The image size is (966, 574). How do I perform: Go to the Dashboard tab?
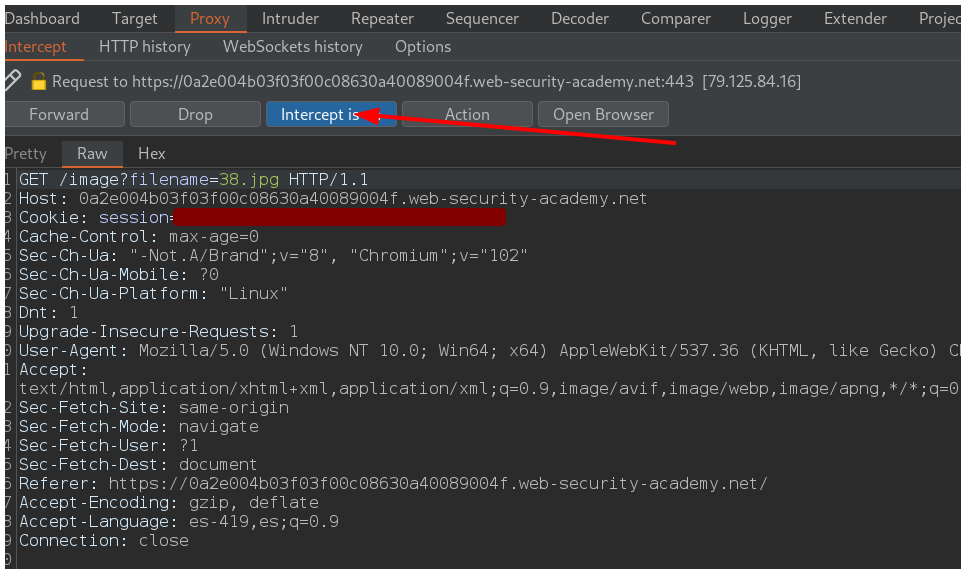[x=41, y=18]
